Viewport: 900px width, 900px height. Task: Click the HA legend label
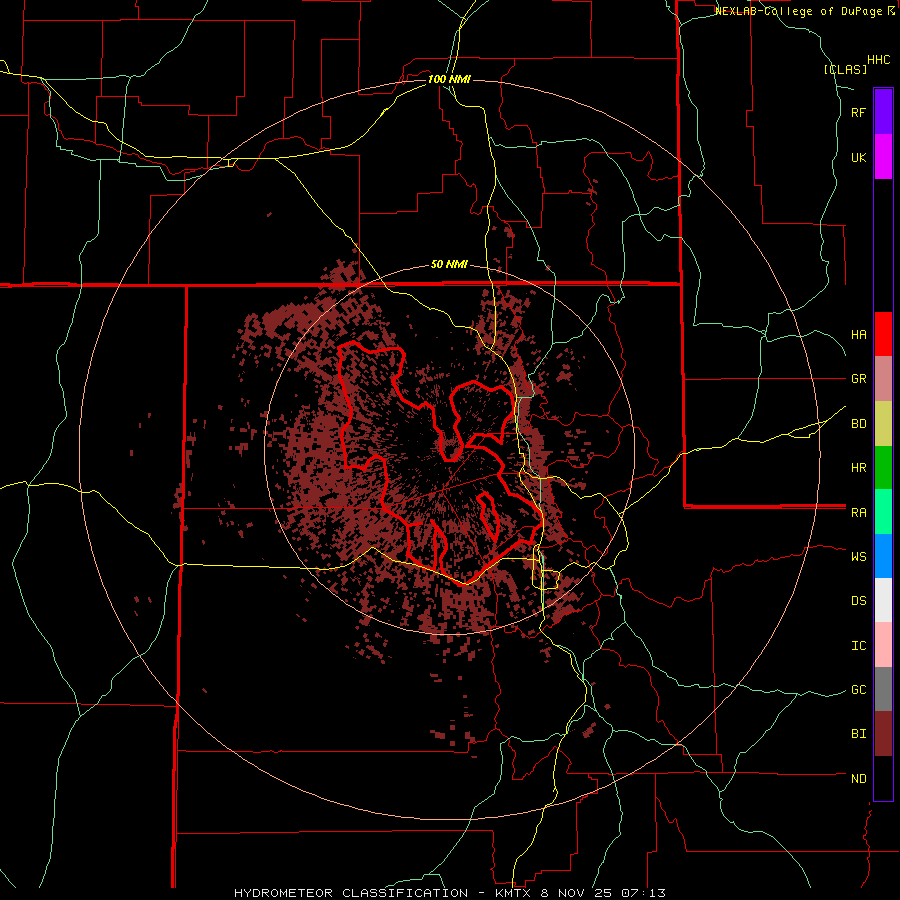pos(858,334)
